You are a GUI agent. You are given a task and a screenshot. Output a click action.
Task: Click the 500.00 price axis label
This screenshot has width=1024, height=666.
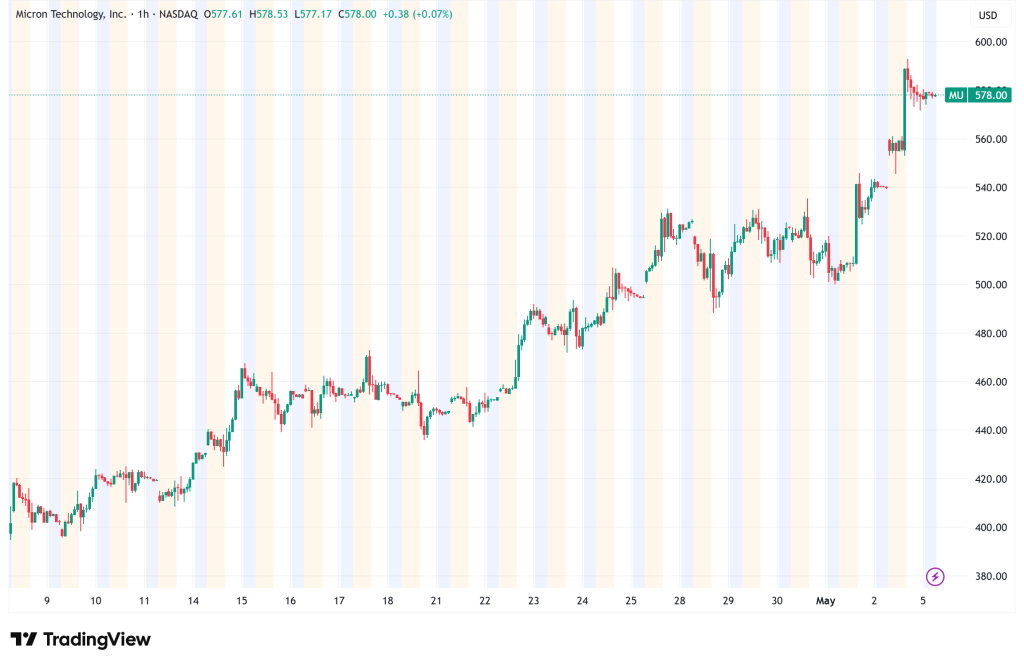(x=991, y=285)
